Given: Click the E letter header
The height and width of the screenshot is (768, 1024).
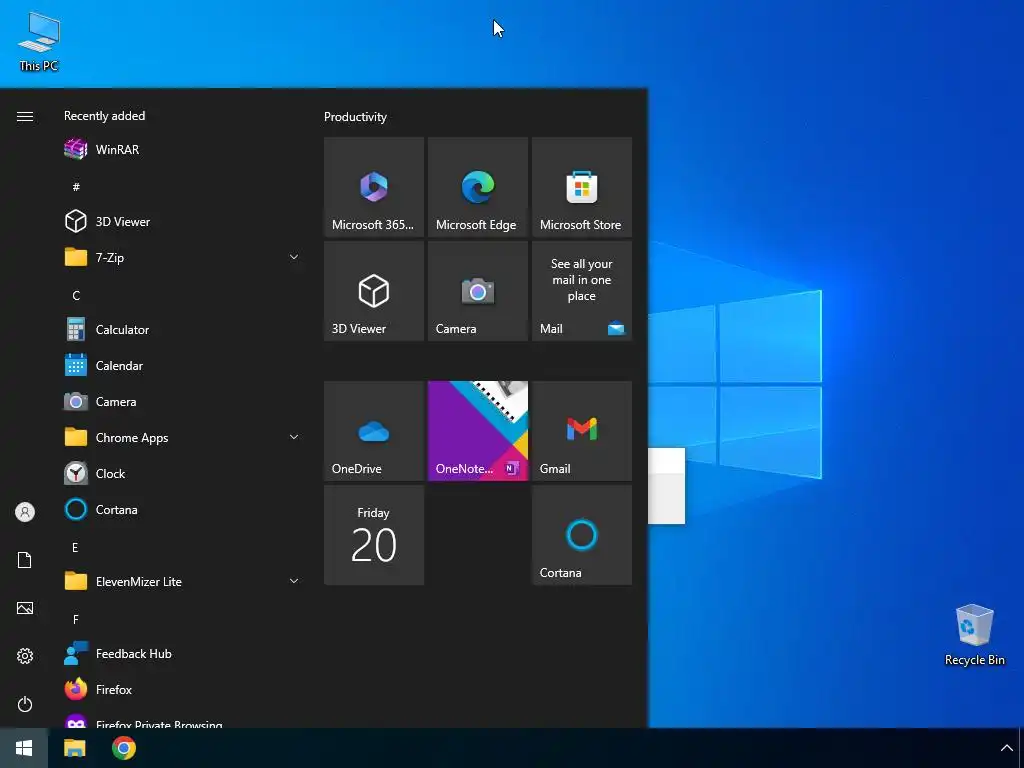Looking at the screenshot, I should click(x=75, y=547).
